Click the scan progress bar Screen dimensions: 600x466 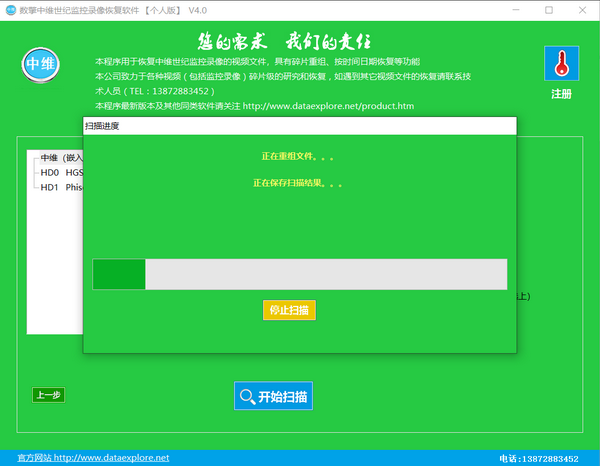tap(299, 274)
